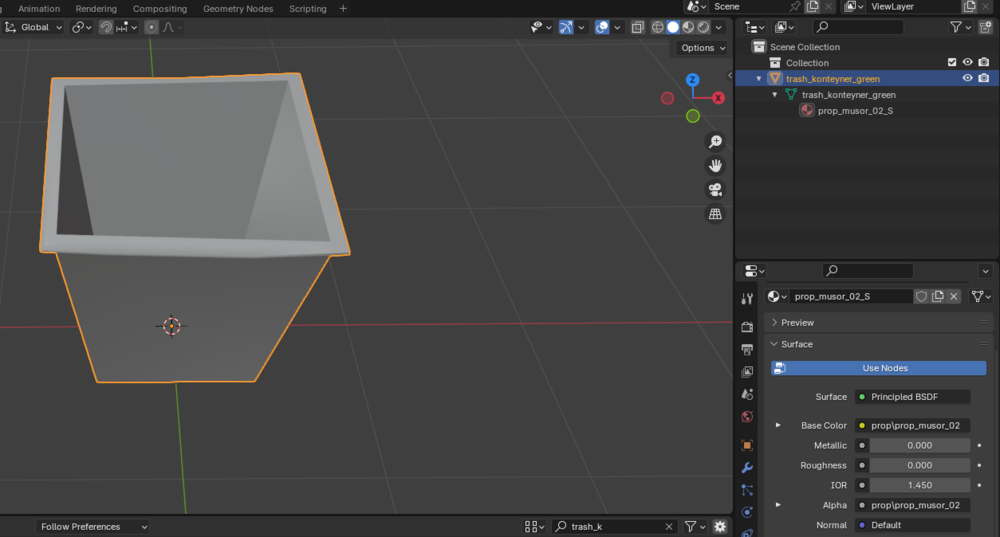The width and height of the screenshot is (1000, 537).
Task: Open the Object properties orange square tab
Action: coord(747,445)
